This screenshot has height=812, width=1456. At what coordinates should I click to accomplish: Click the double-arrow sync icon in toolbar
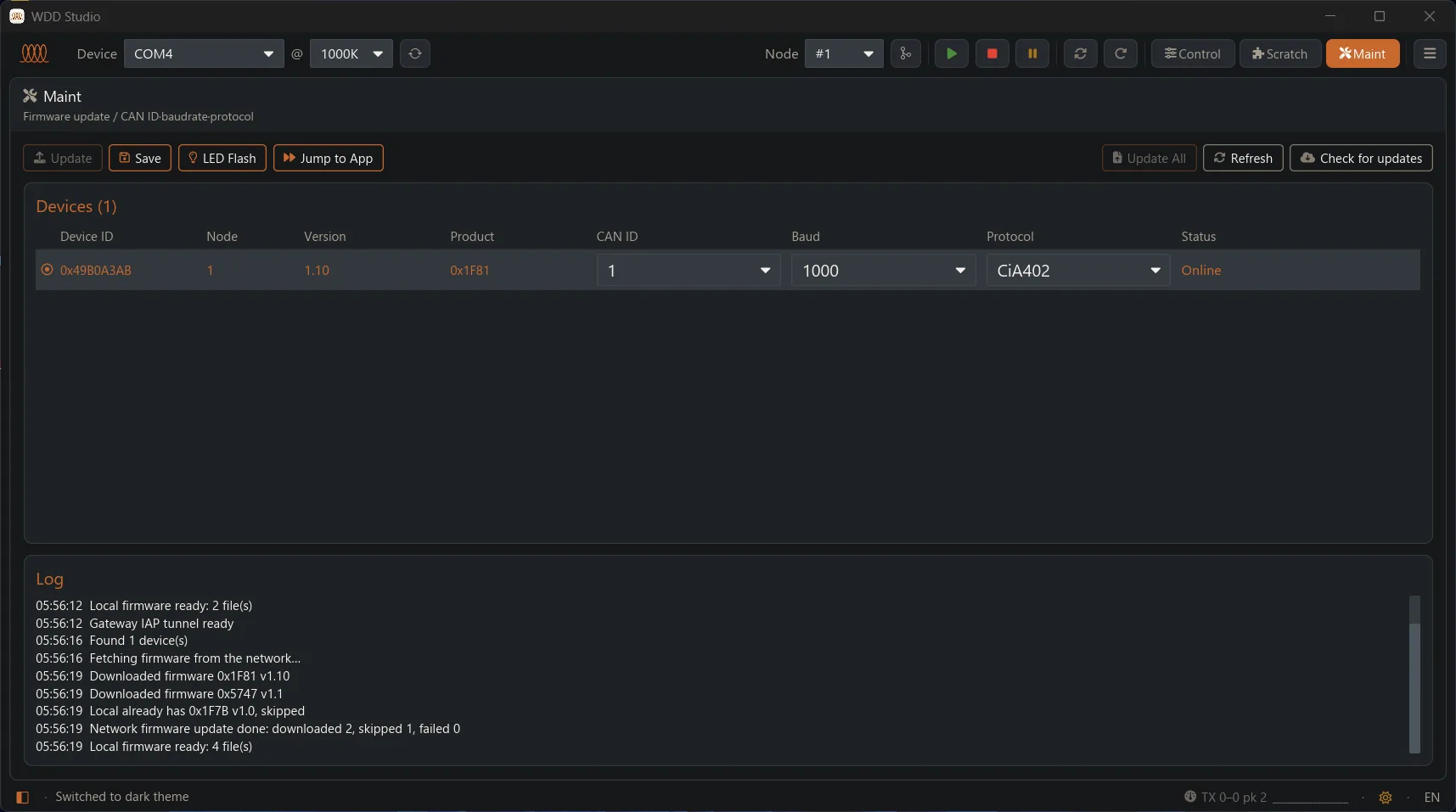click(x=1080, y=53)
